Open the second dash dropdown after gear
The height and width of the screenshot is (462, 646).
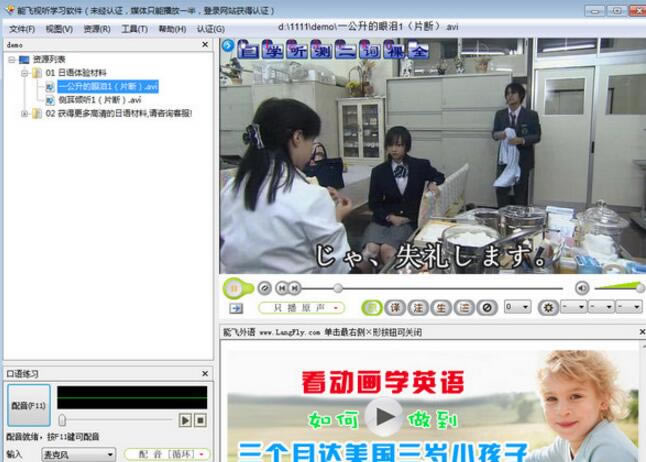point(601,307)
